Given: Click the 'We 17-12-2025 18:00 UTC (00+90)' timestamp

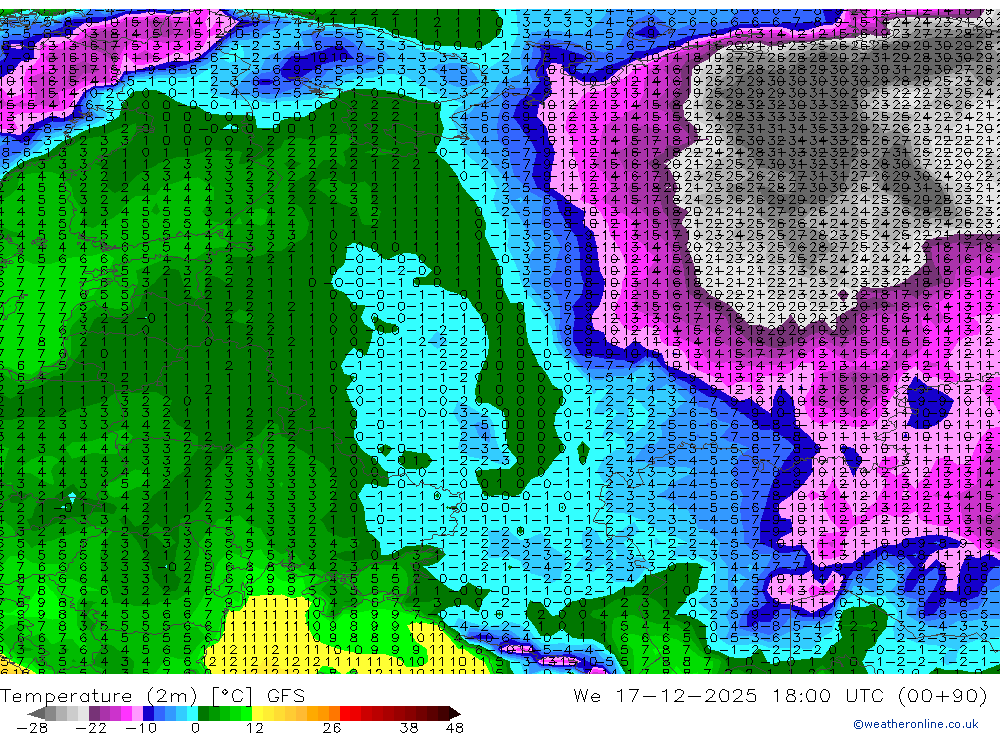Looking at the screenshot, I should 780,695.
